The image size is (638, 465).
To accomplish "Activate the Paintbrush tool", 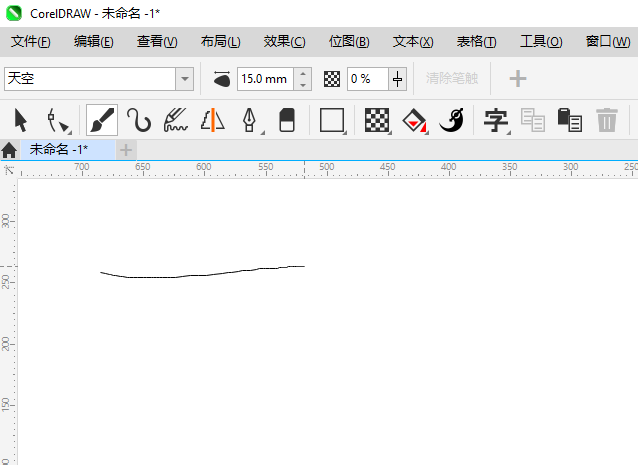I will coord(102,120).
